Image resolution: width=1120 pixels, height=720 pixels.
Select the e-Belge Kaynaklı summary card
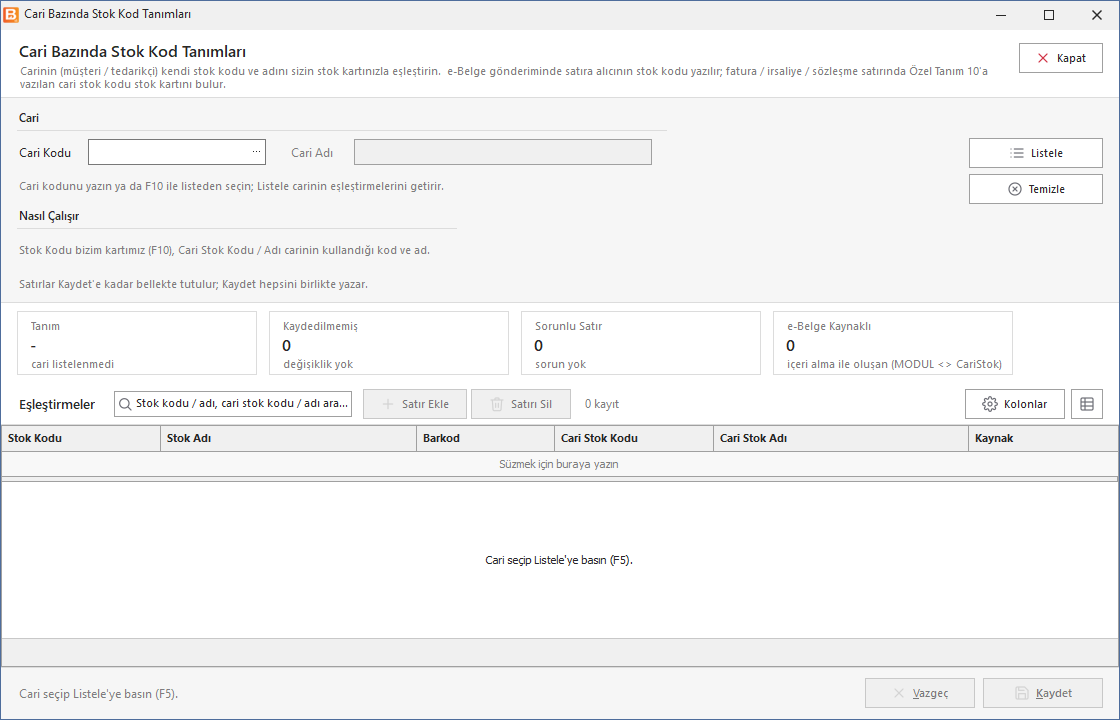[893, 343]
